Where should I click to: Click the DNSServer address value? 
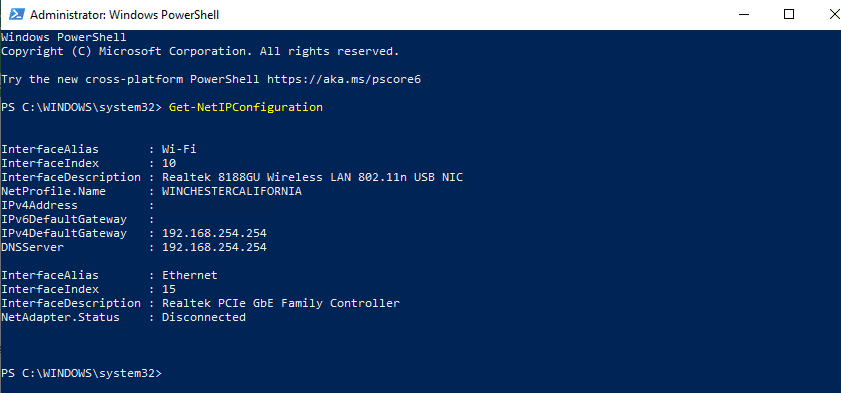214,247
